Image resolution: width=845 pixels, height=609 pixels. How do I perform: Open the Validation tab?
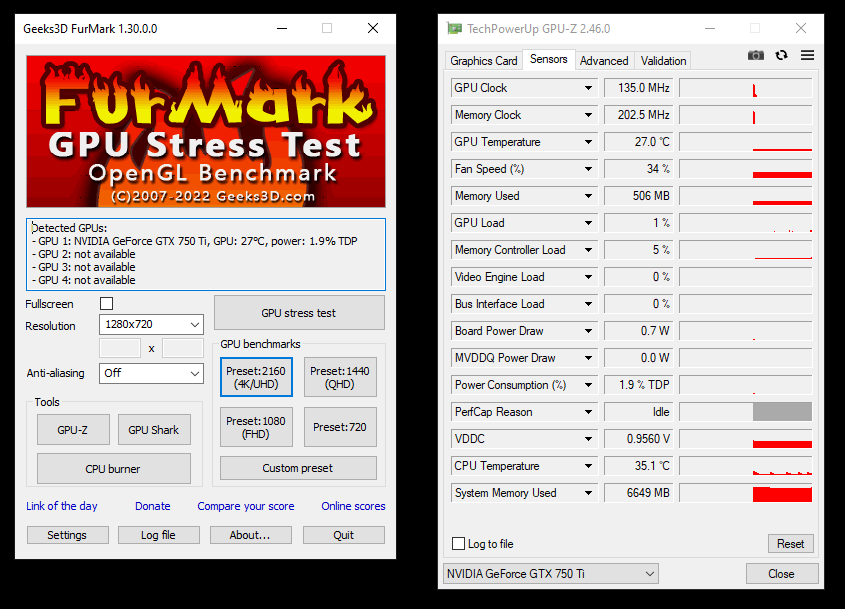tap(663, 61)
